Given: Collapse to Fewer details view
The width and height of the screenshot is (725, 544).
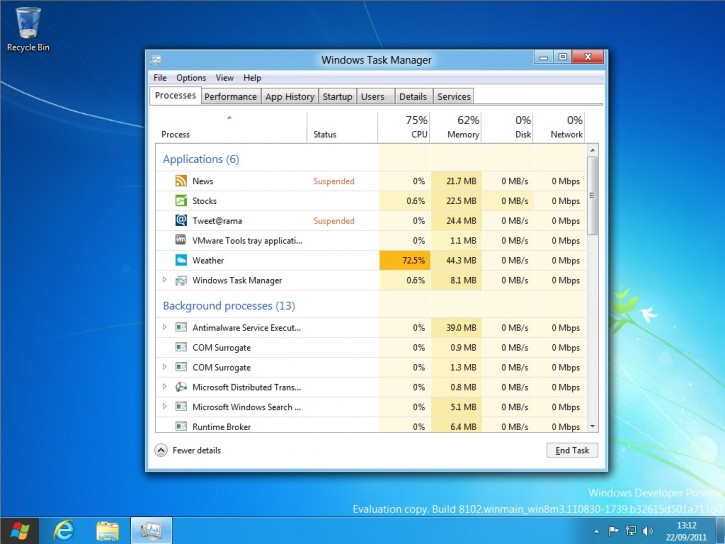Looking at the screenshot, I should (x=188, y=450).
